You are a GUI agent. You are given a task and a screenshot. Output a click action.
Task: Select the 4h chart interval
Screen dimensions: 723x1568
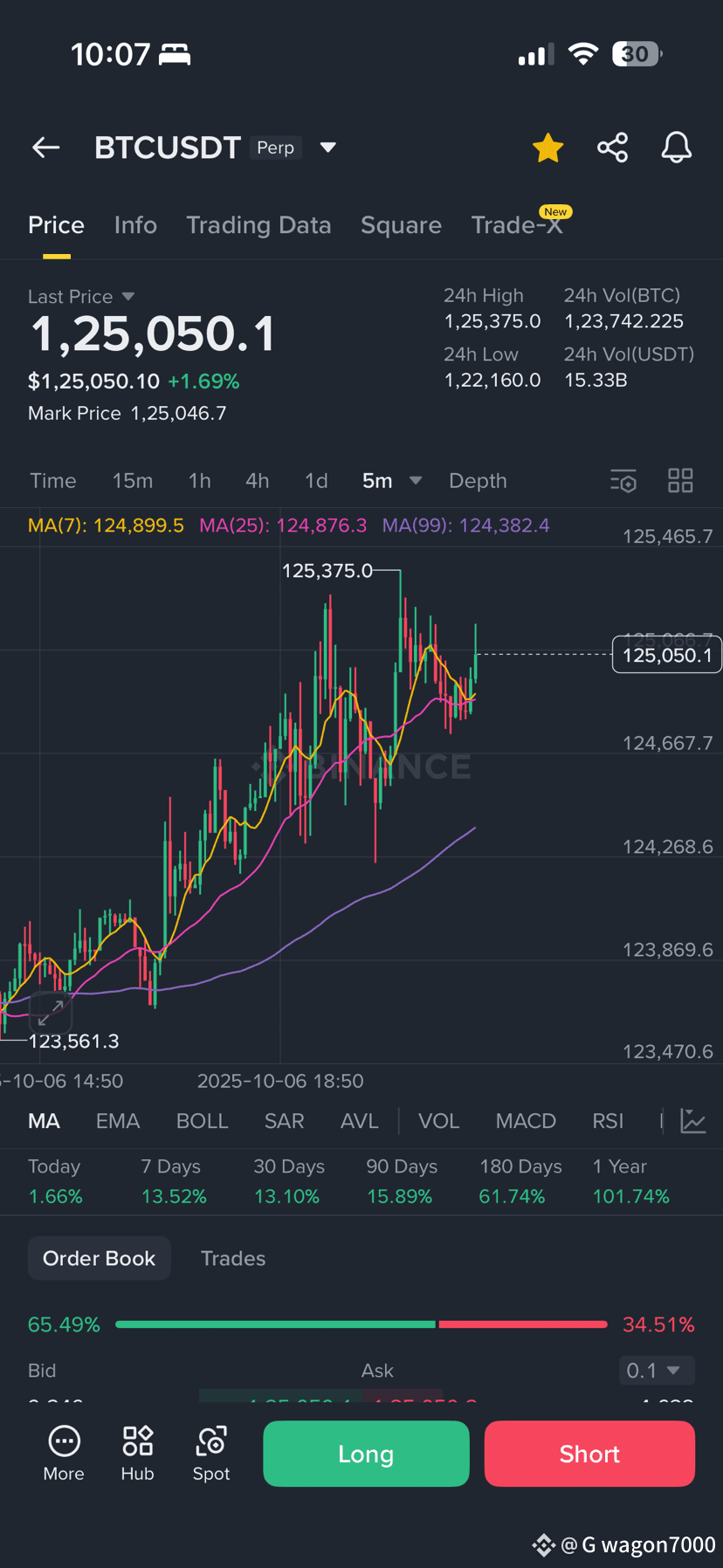pyautogui.click(x=258, y=481)
